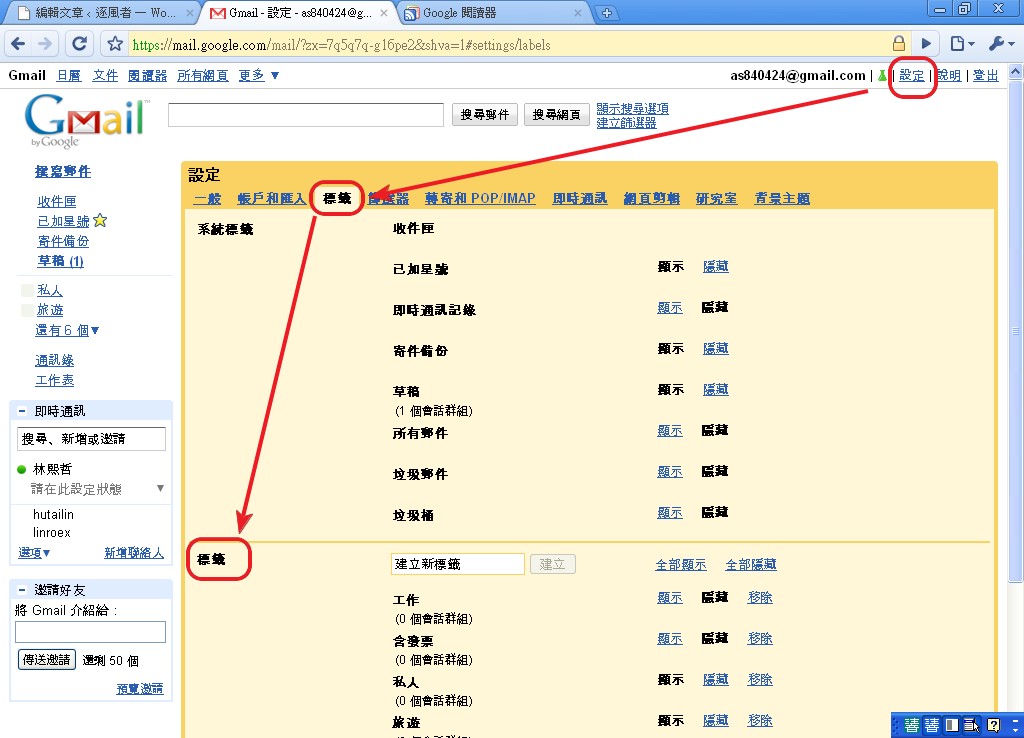Switch to the Google 閱讀器 tab
Screen dimensions: 1024x738
pos(459,13)
